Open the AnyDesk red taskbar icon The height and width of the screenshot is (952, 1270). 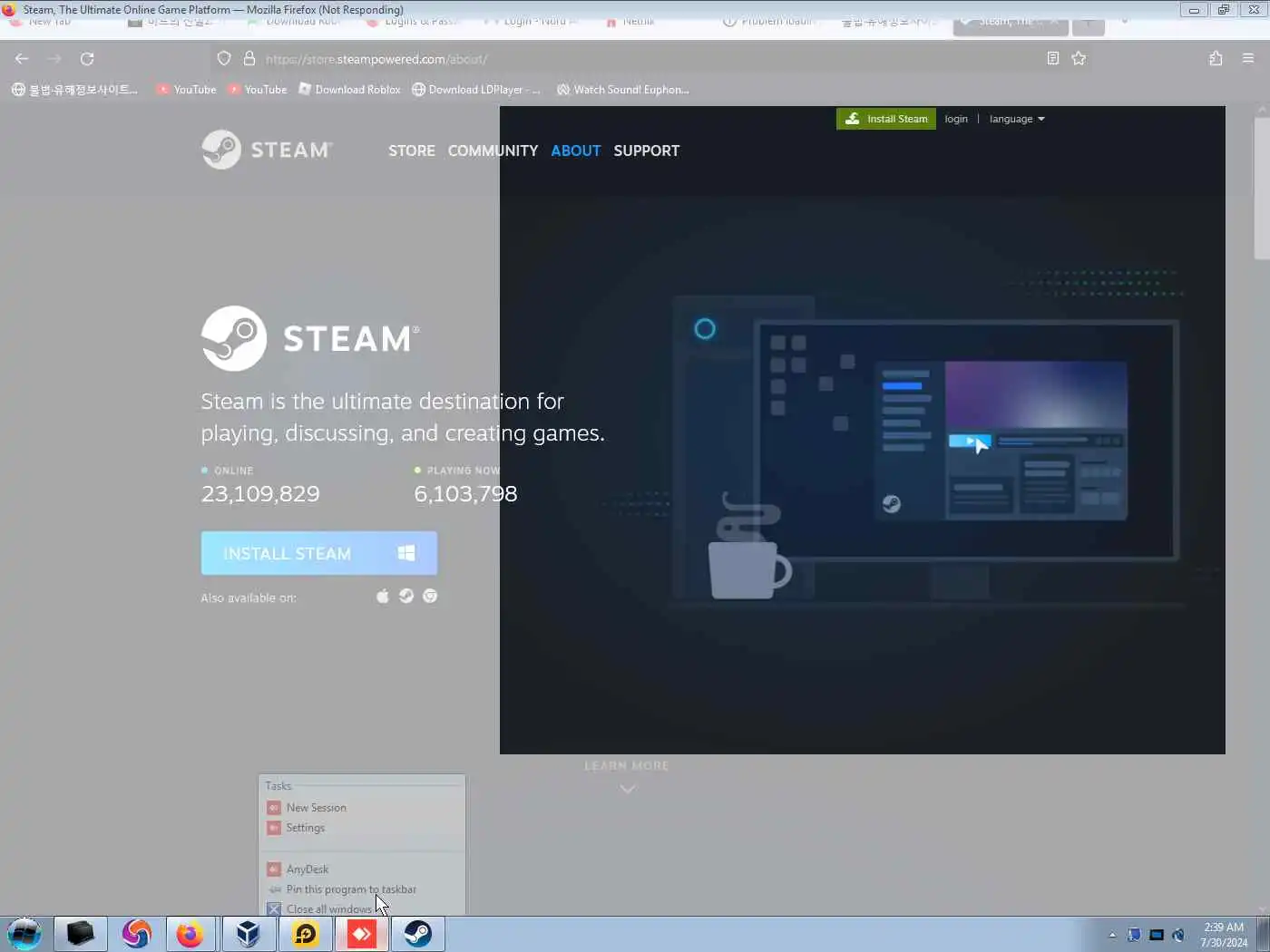(362, 934)
